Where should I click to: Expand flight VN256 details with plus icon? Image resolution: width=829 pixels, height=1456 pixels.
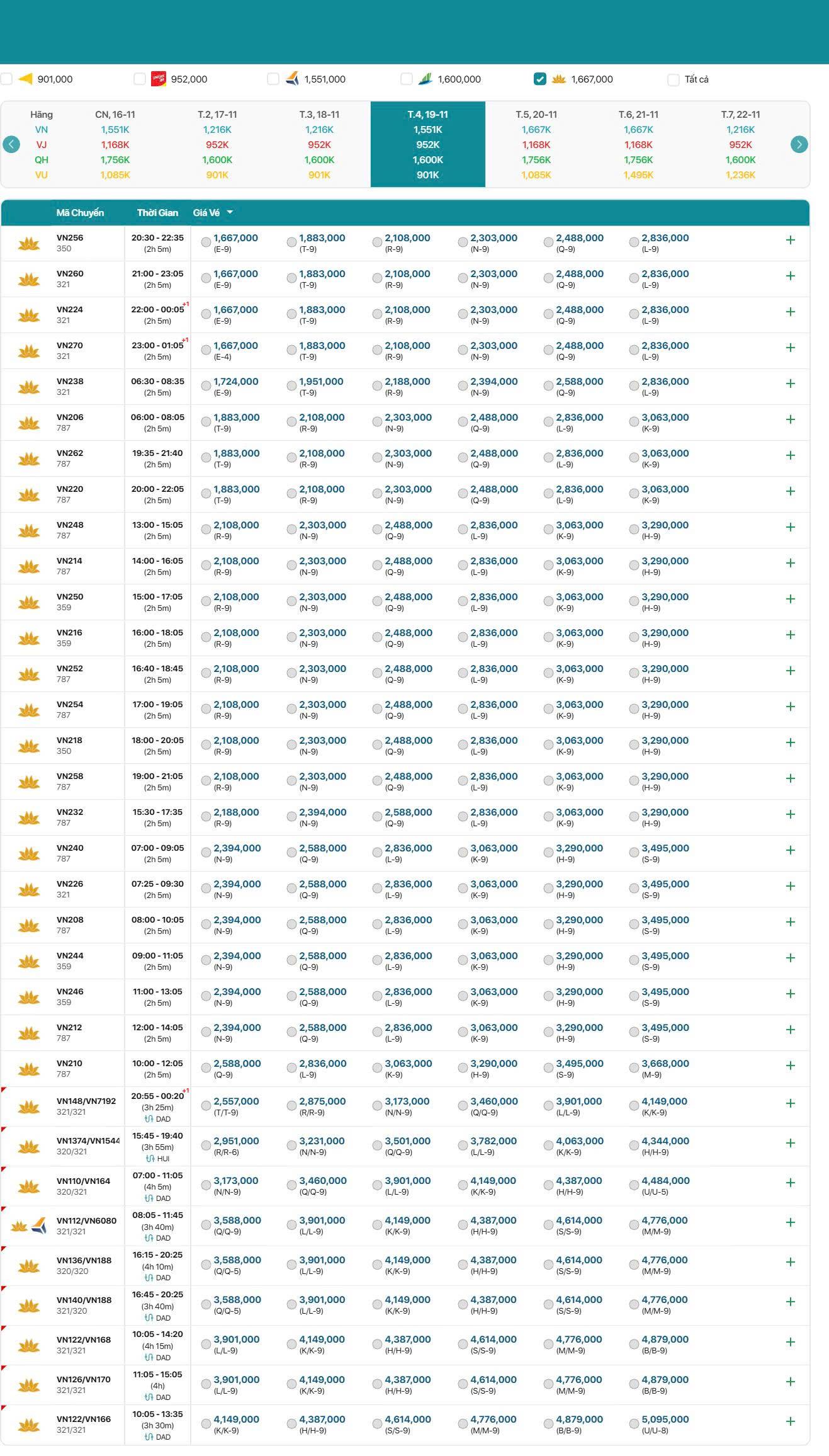point(790,240)
